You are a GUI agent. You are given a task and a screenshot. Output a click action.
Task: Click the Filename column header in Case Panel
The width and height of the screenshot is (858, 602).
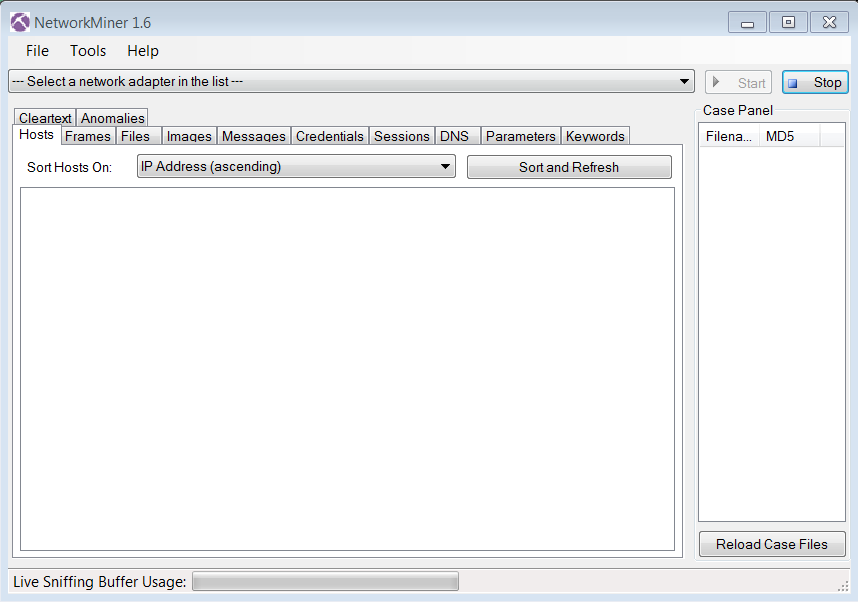point(729,136)
